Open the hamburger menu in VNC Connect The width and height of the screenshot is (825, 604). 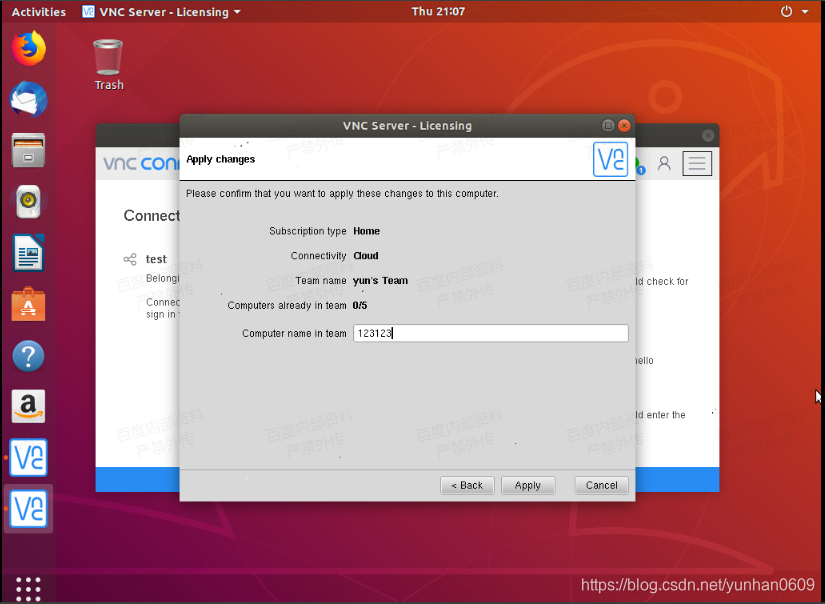[x=697, y=163]
